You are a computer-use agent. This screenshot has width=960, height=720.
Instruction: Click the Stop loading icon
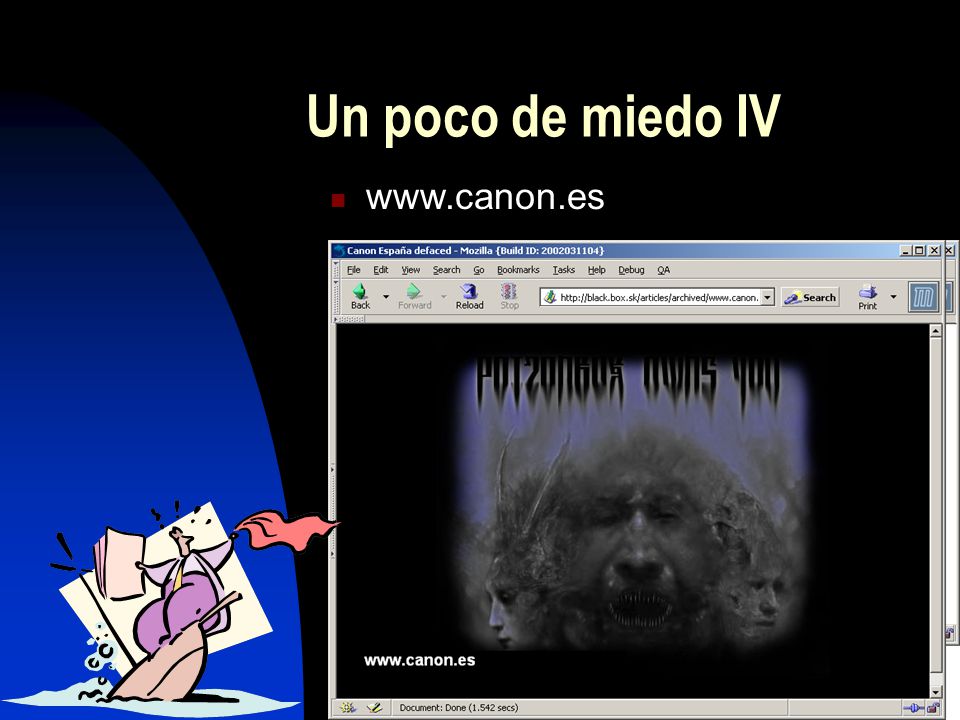coord(509,291)
